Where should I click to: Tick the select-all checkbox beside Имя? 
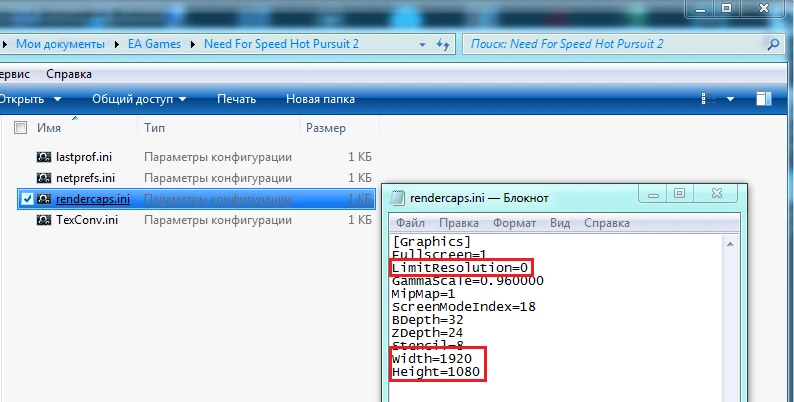click(x=20, y=128)
